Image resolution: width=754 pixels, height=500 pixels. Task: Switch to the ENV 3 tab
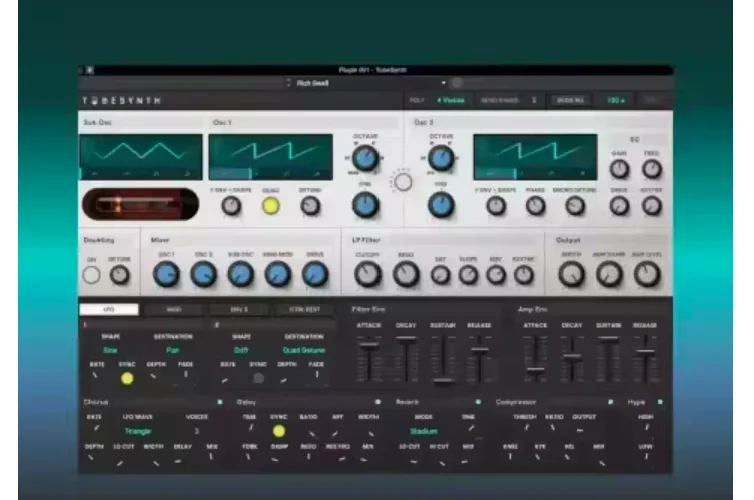tap(239, 310)
